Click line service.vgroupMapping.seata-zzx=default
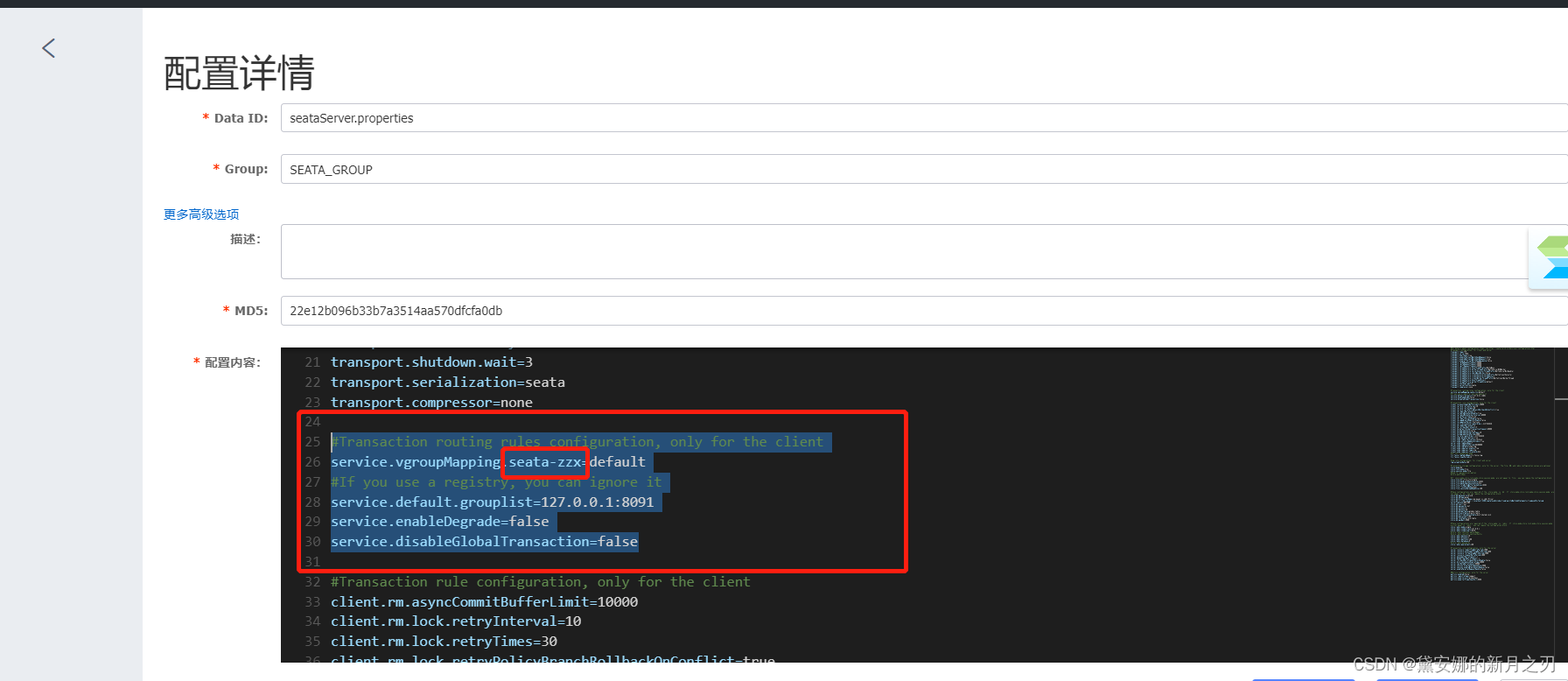Screen dimensions: 1568x681 pyautogui.click(x=488, y=462)
